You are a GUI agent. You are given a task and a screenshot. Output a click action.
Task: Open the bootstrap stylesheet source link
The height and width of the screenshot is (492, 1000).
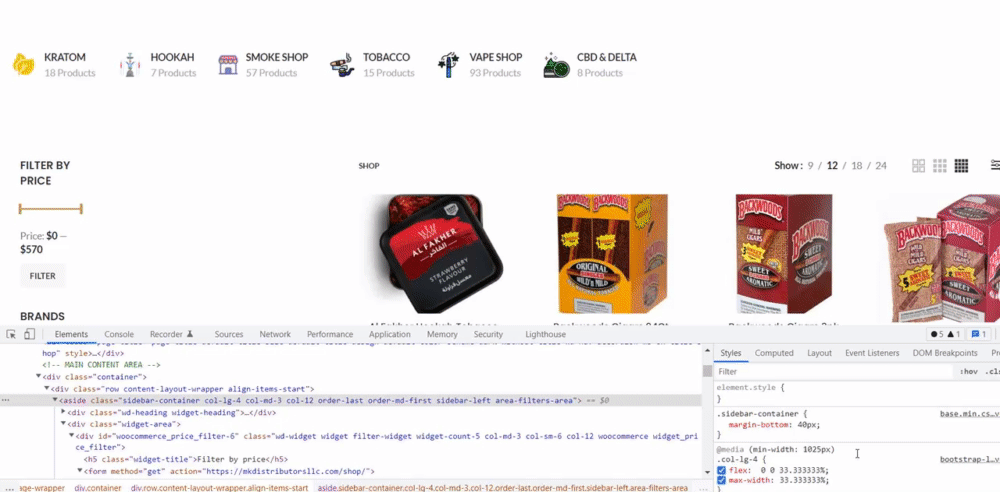(x=969, y=459)
